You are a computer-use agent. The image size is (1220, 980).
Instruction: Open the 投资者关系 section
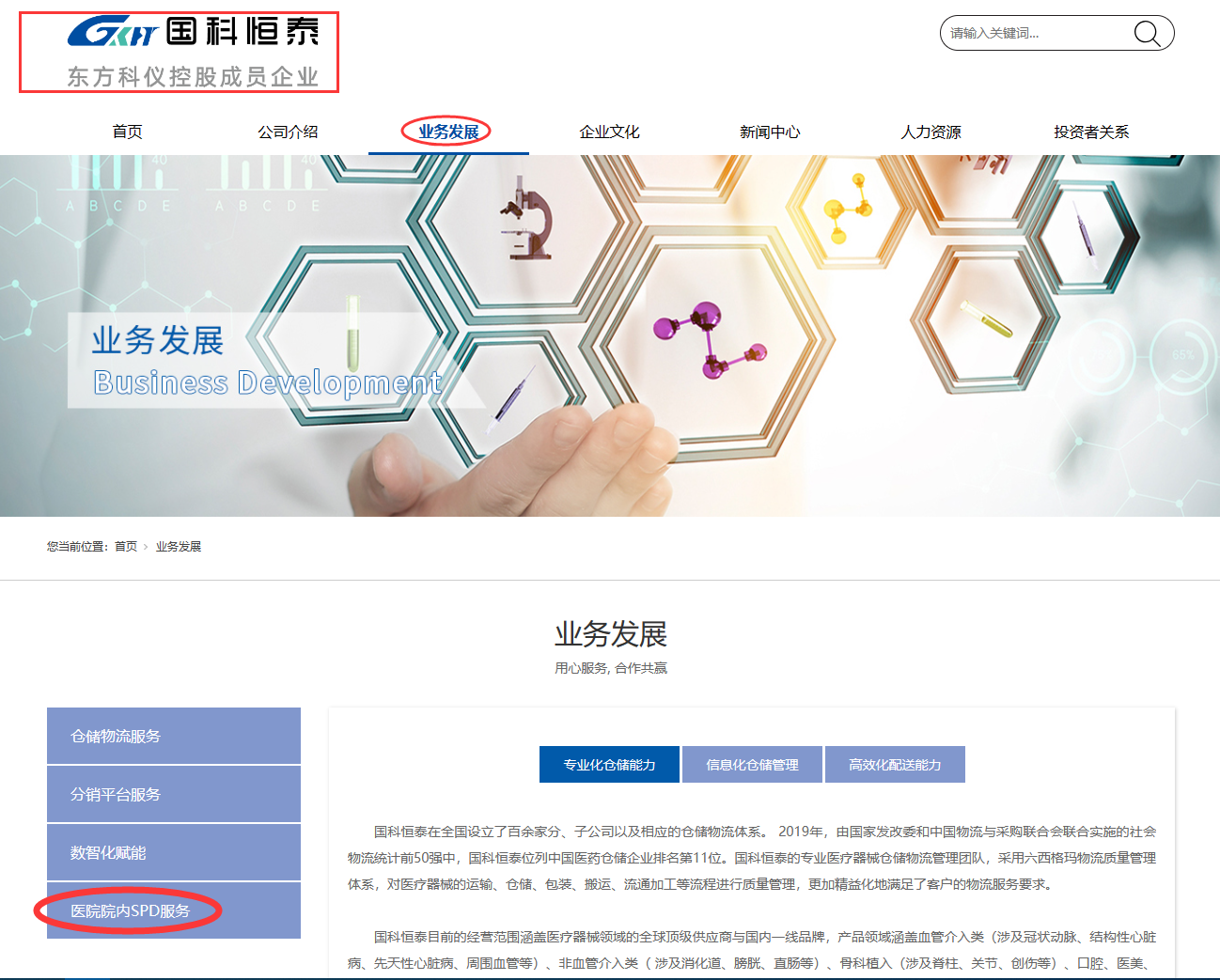[1092, 132]
